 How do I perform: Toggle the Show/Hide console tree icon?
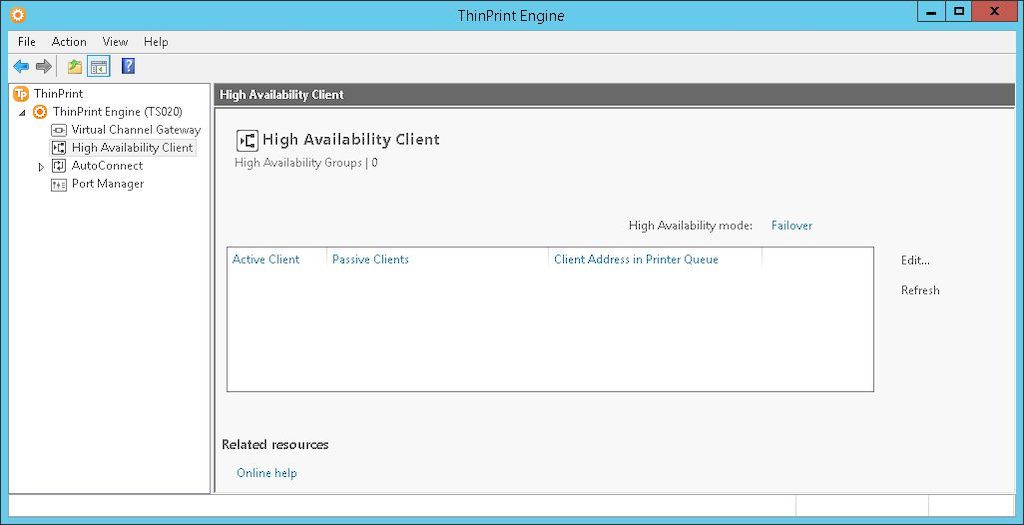point(99,67)
